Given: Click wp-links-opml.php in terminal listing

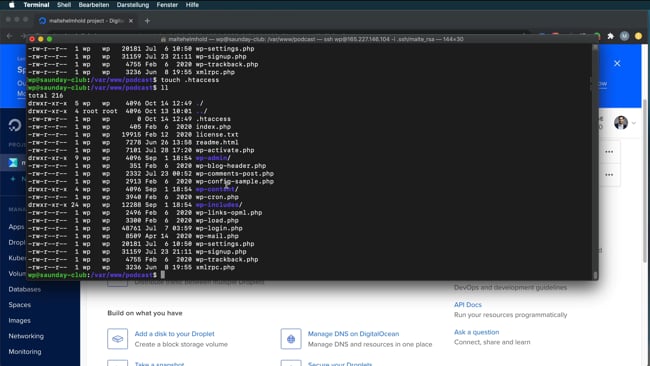Looking at the screenshot, I should (x=229, y=213).
